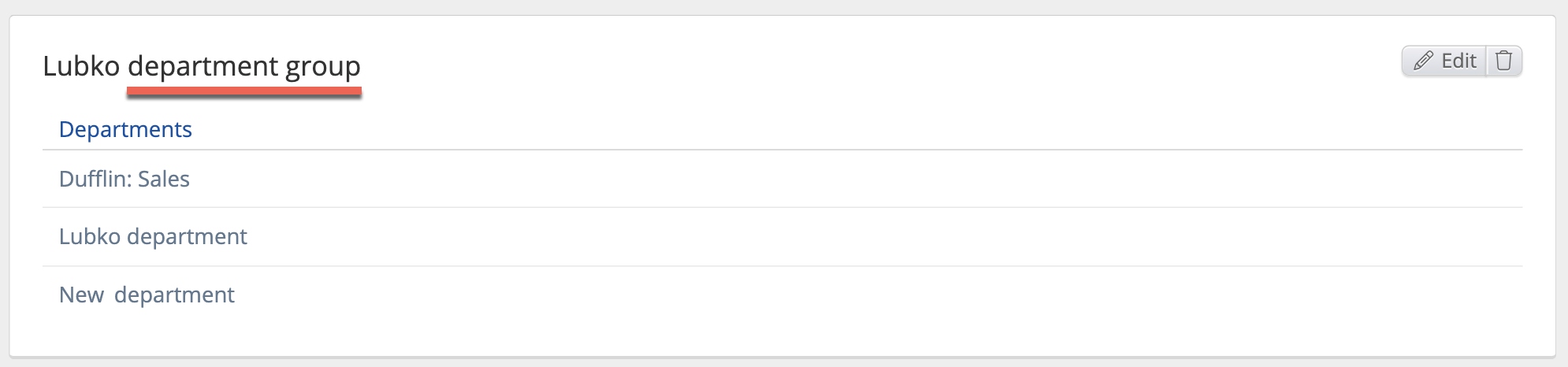Click the colon in Dufflin: Sales
Screen dimensions: 1568x367
pos(128,180)
